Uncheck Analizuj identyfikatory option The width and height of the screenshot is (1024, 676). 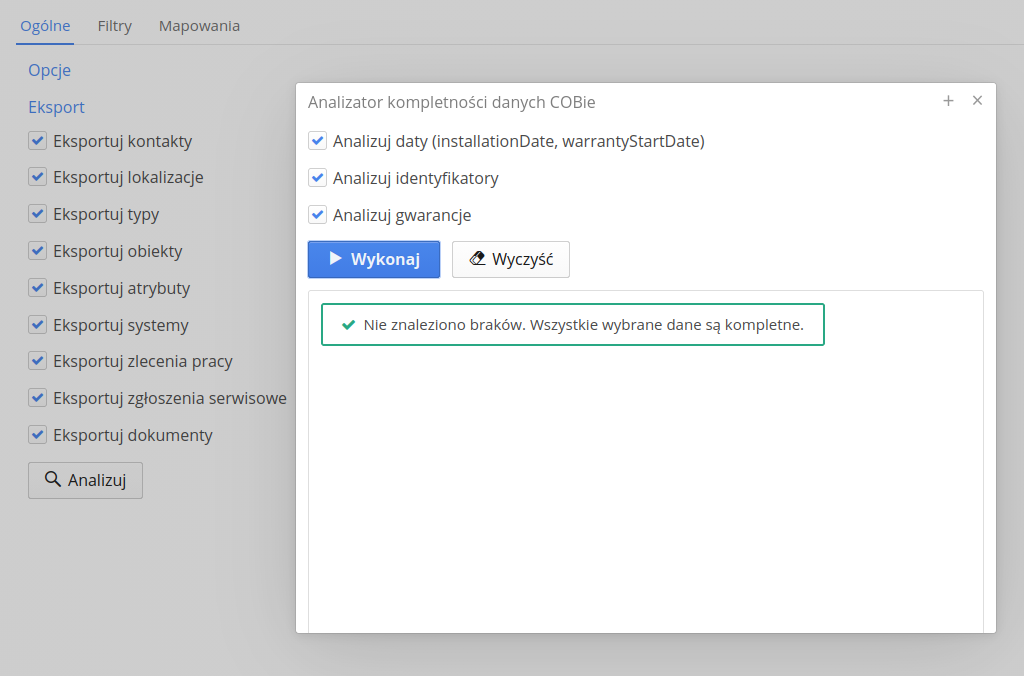coord(318,178)
